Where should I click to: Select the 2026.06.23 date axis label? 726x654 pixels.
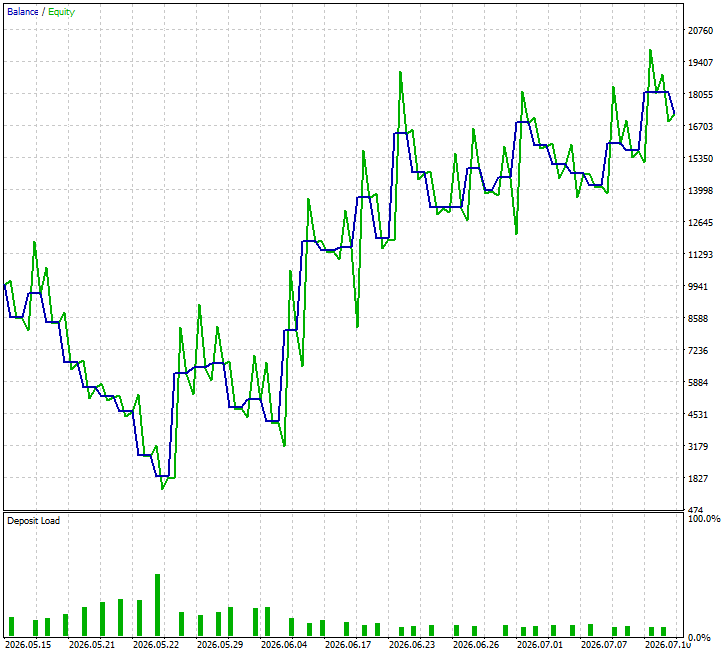coord(412,645)
